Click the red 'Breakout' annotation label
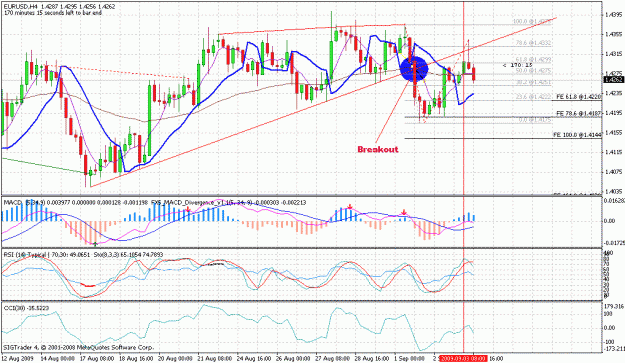The width and height of the screenshot is (625, 363). [377, 149]
